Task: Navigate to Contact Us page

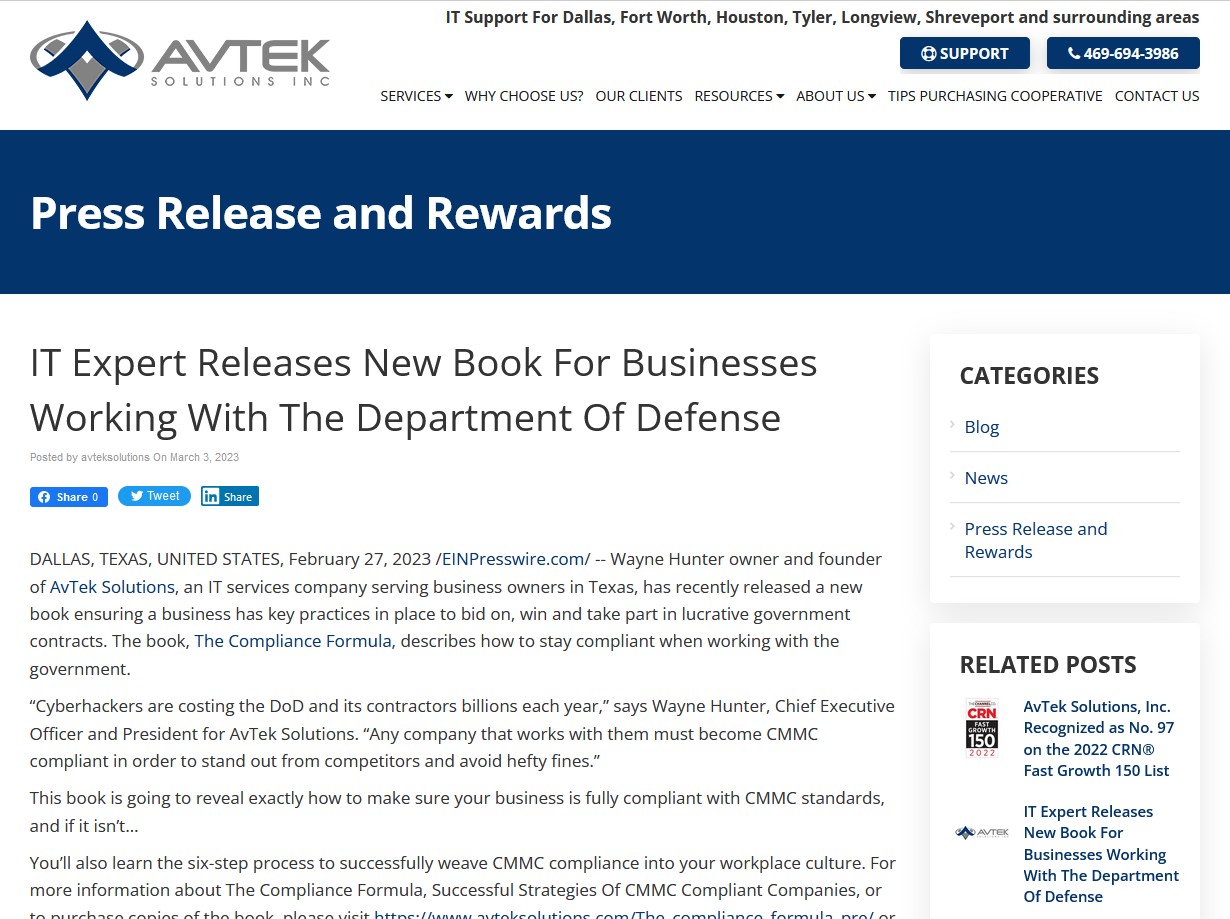Action: point(1157,96)
